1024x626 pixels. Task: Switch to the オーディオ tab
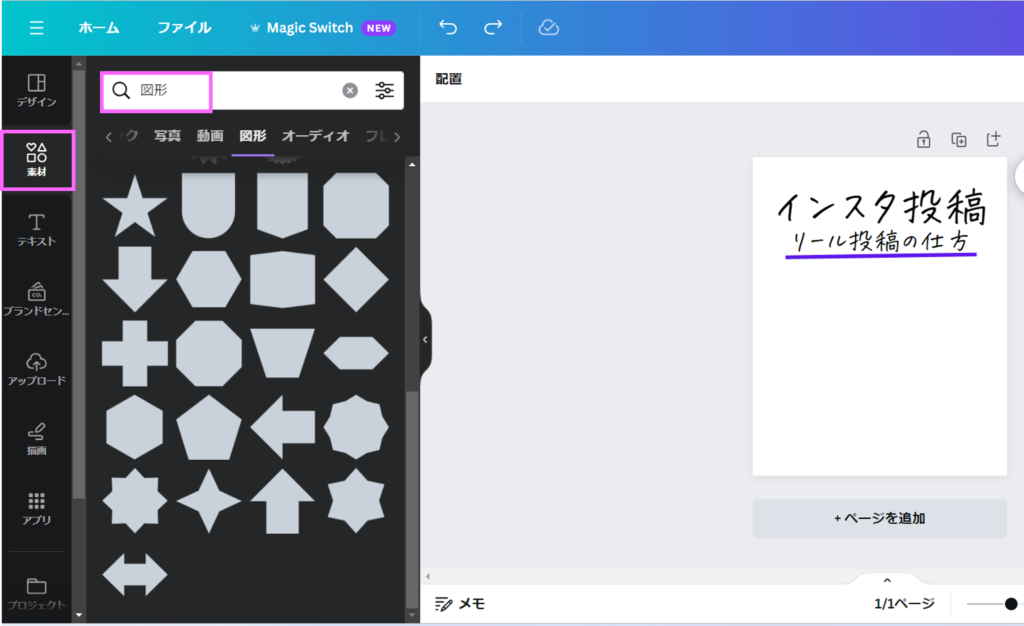[x=315, y=136]
